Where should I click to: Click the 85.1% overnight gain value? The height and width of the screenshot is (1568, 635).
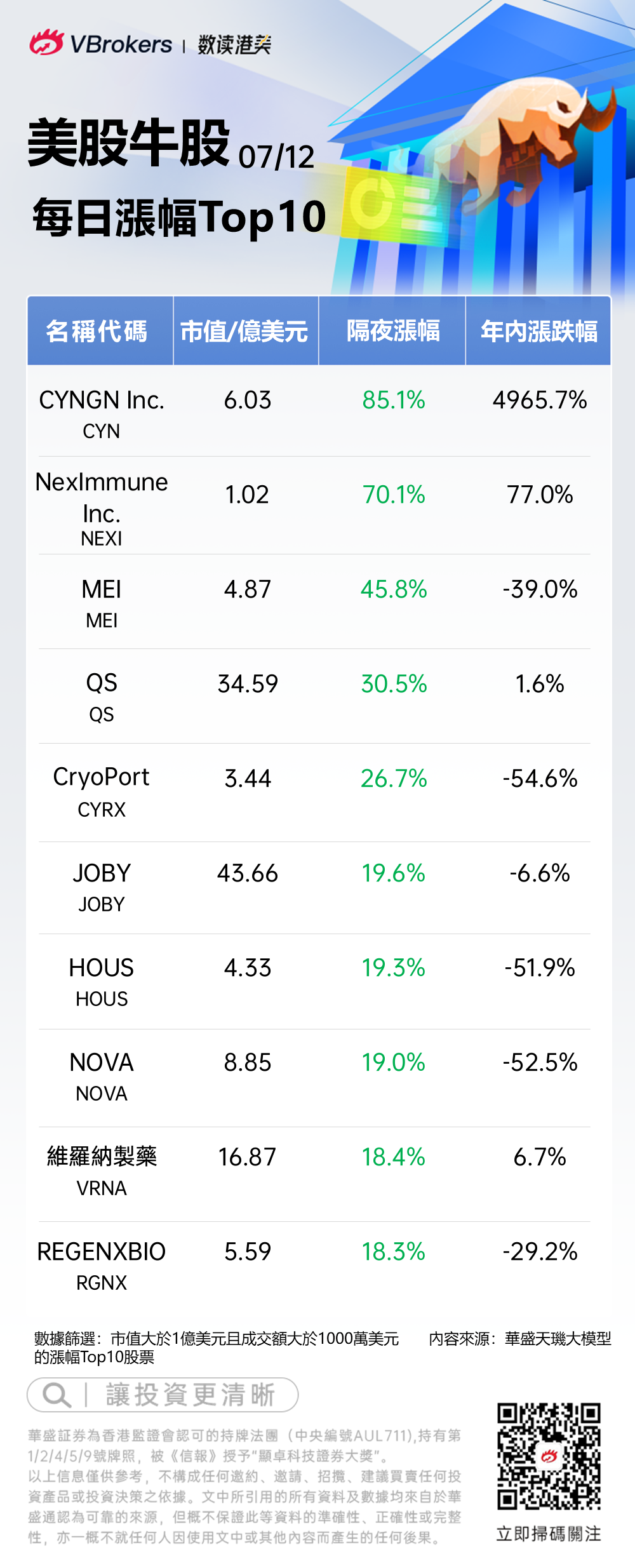pos(394,401)
